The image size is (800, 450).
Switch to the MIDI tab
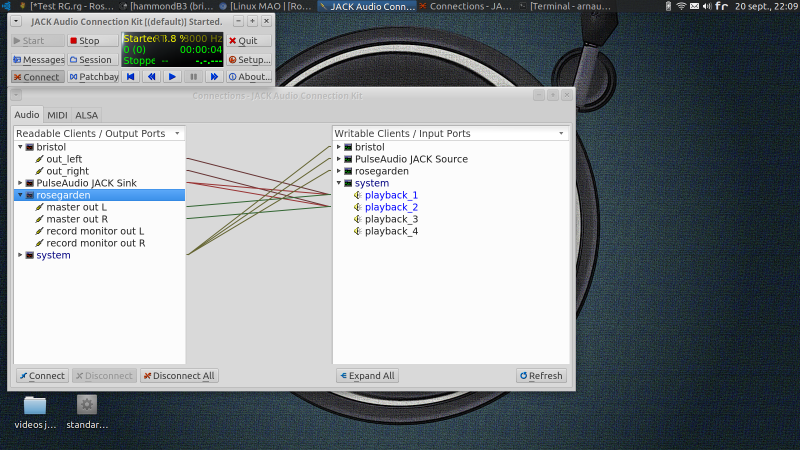pyautogui.click(x=57, y=115)
